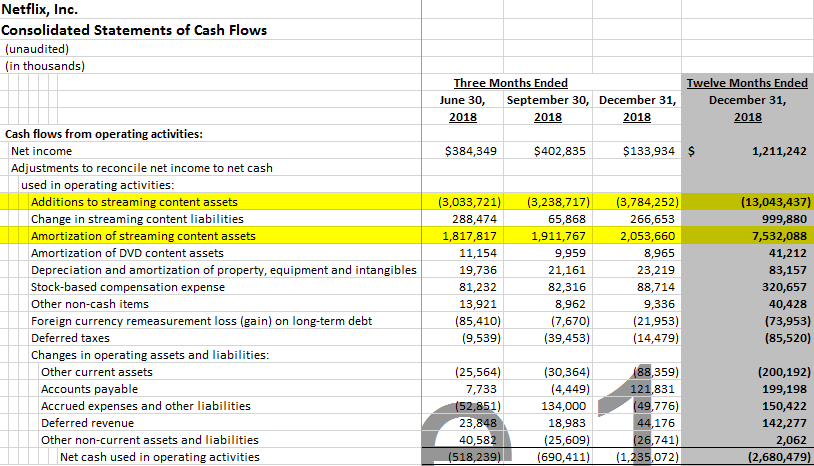814x466 pixels.
Task: Select 'Other non-current assets and liabilities' label
Action: (150, 440)
